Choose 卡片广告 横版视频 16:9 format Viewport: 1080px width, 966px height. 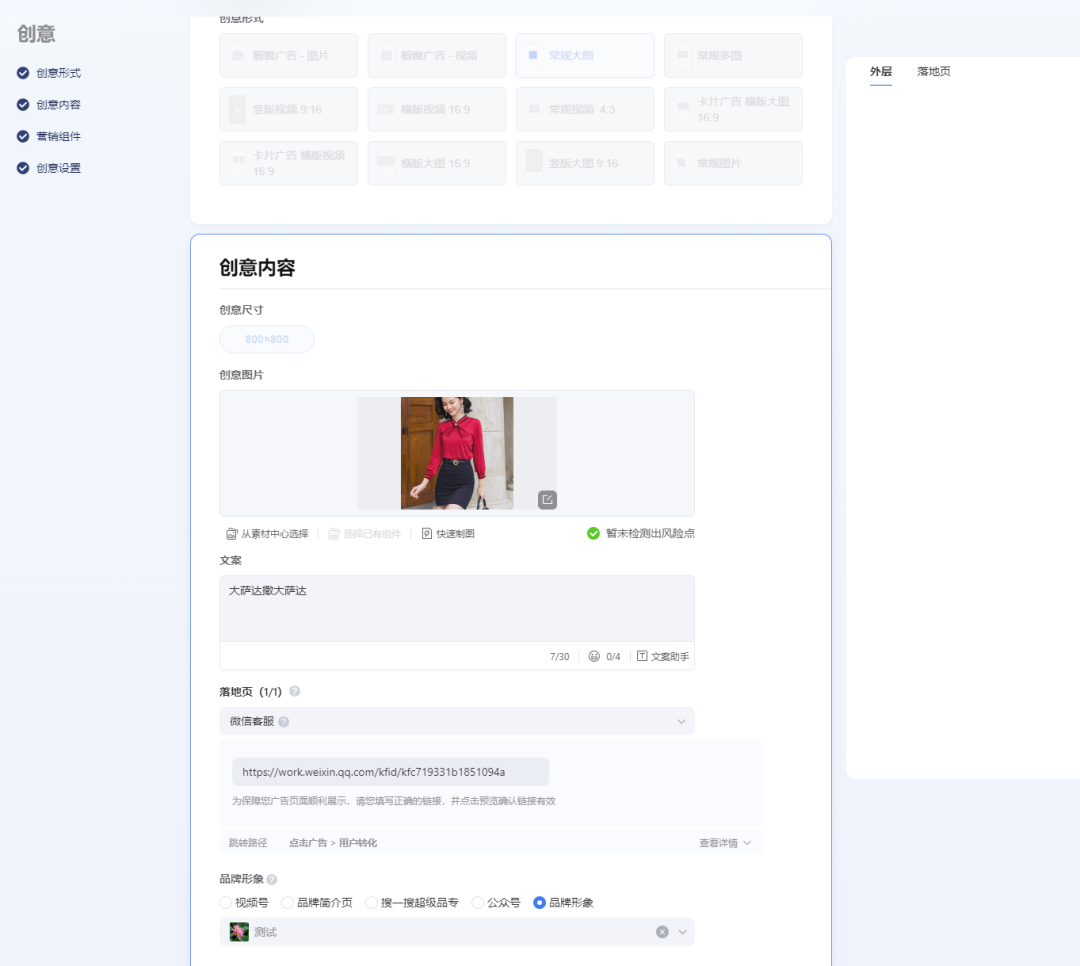pos(289,163)
